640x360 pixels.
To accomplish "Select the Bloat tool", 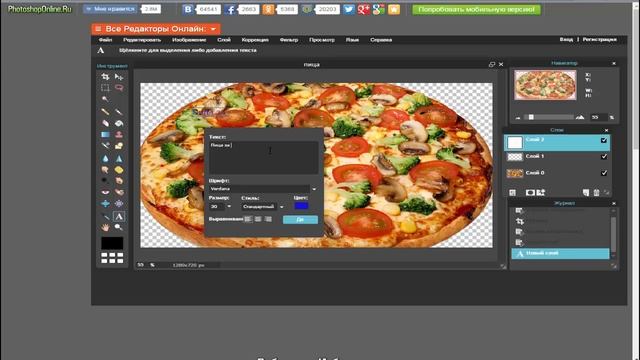I will pos(105,203).
